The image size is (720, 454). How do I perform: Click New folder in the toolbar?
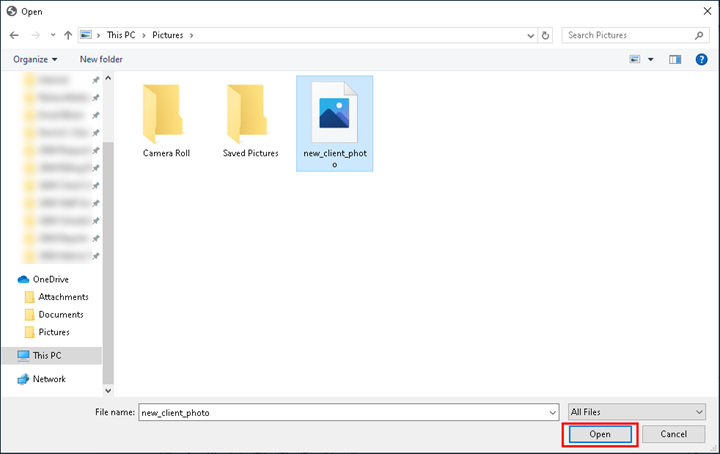[101, 59]
